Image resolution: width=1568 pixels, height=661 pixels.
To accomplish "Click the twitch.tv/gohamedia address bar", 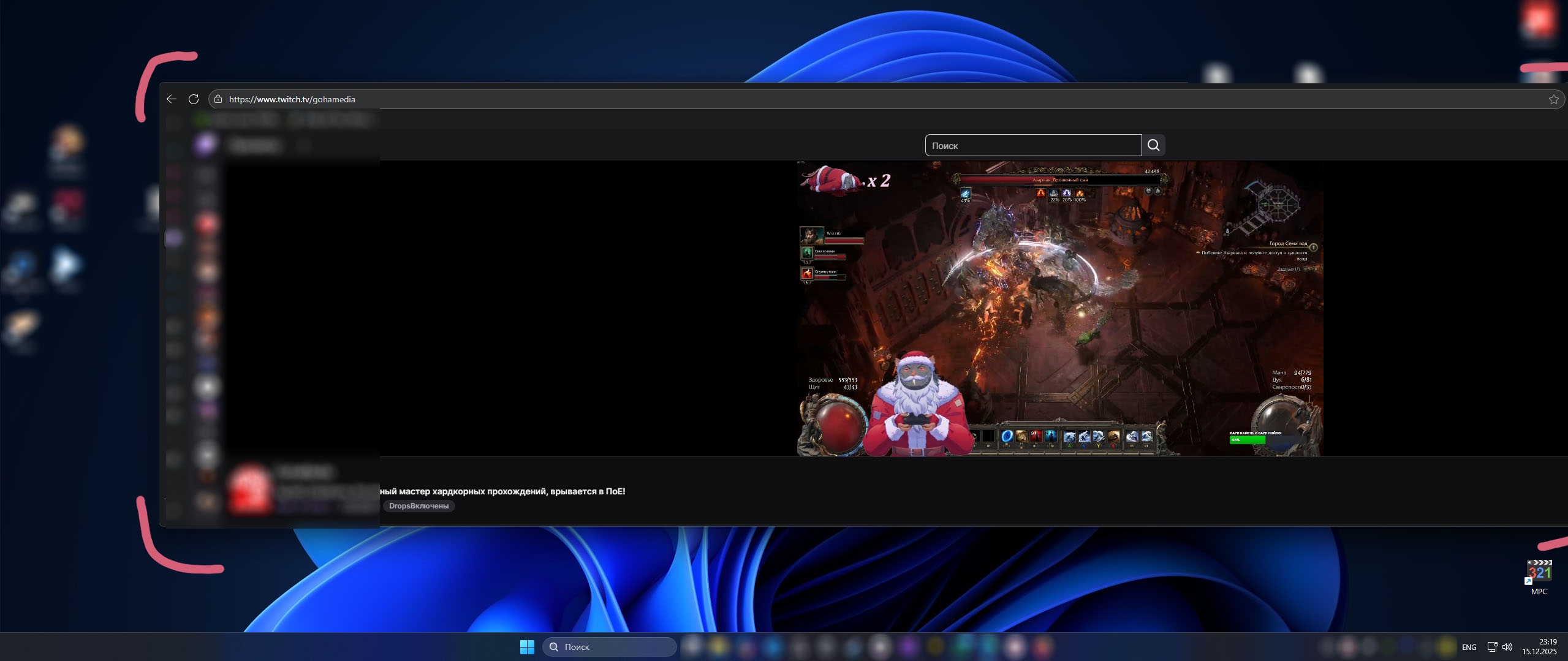I will tap(885, 99).
